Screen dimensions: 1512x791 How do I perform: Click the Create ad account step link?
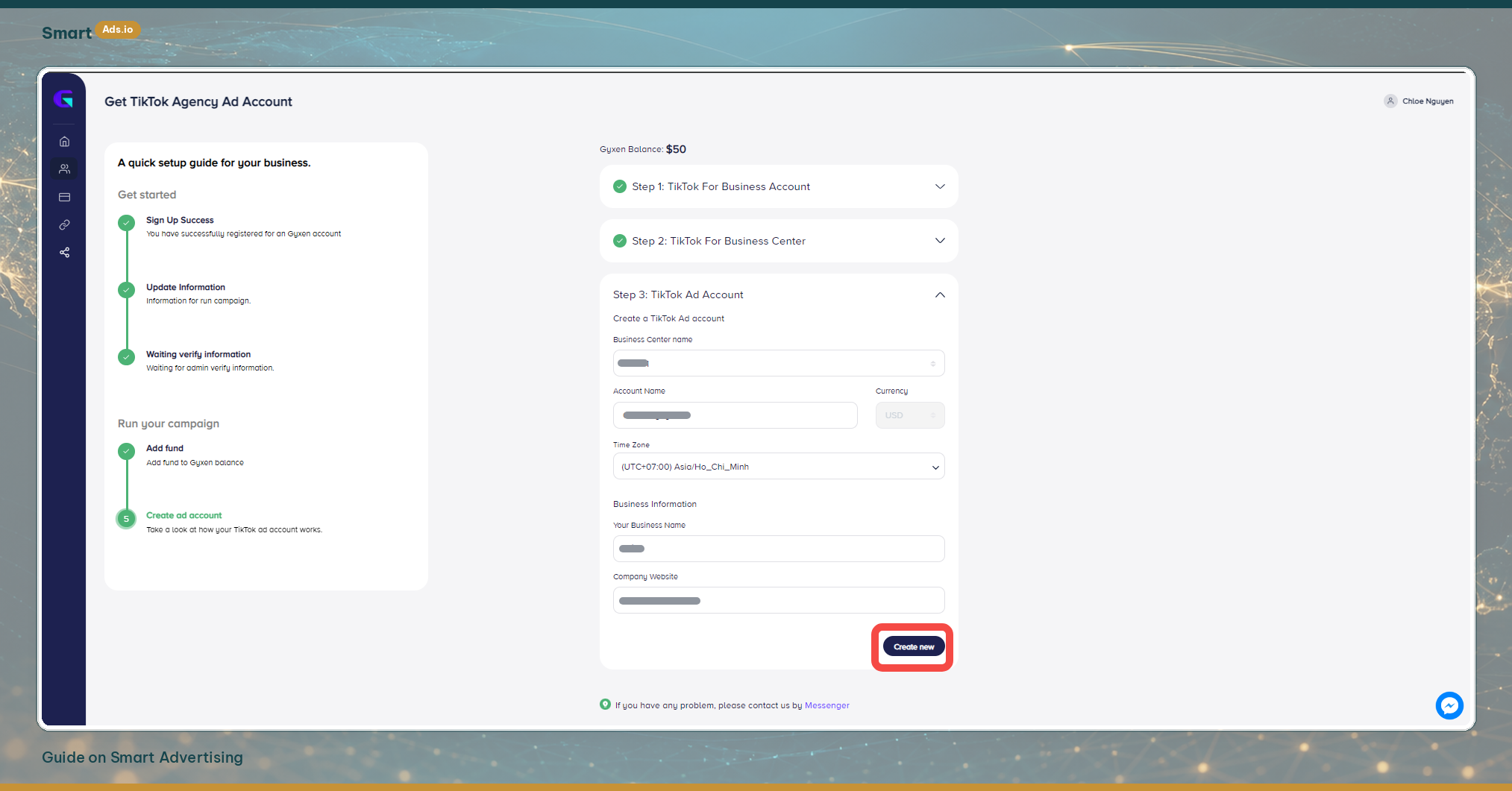[x=184, y=516]
